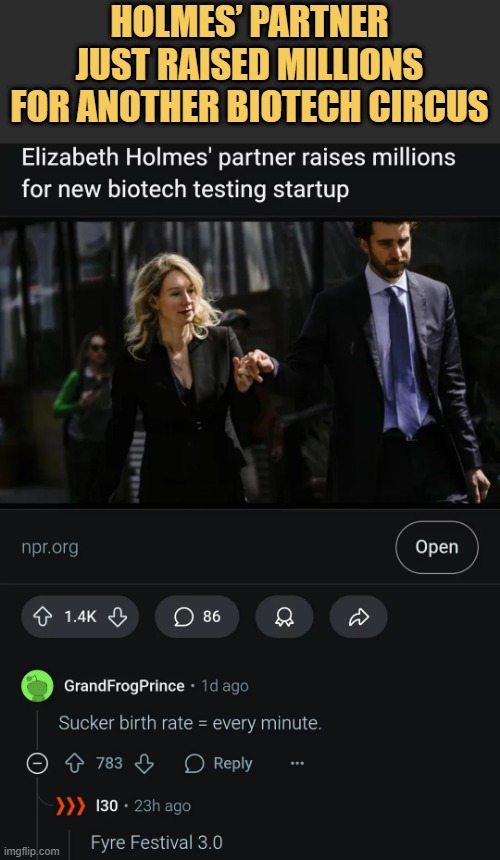
Task: Open the 86 comments speech bubble
Action: [197, 617]
